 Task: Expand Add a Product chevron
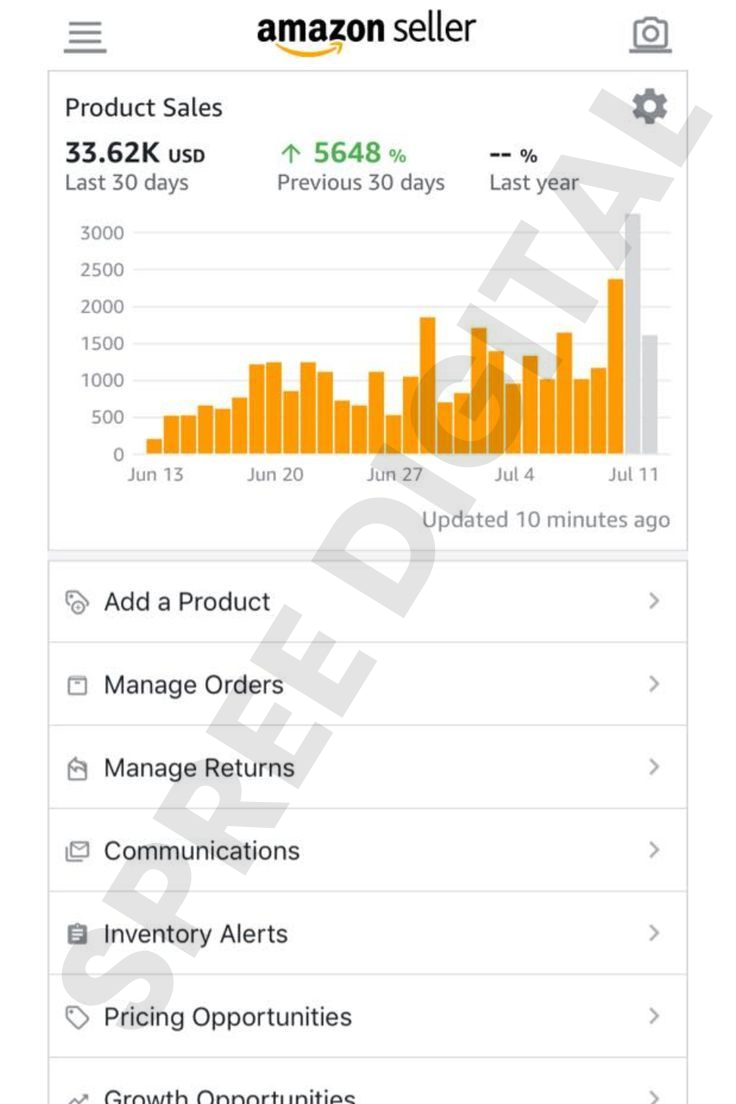[654, 601]
